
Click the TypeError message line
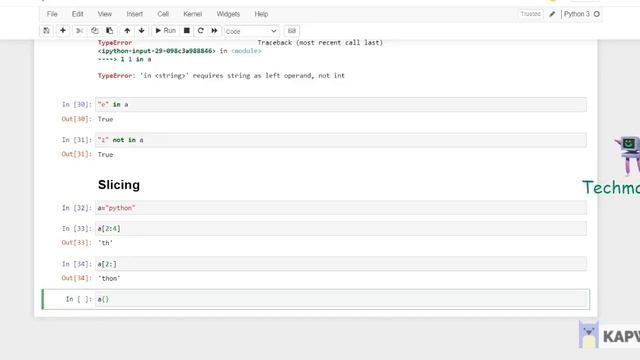point(221,76)
